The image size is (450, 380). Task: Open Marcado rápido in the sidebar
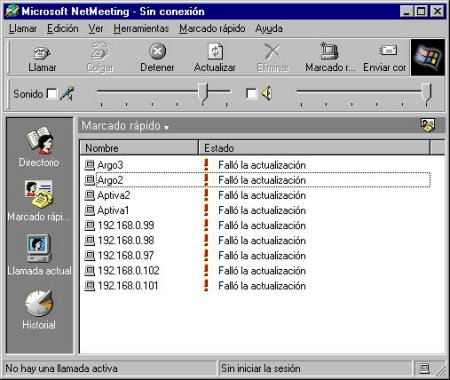tap(39, 201)
